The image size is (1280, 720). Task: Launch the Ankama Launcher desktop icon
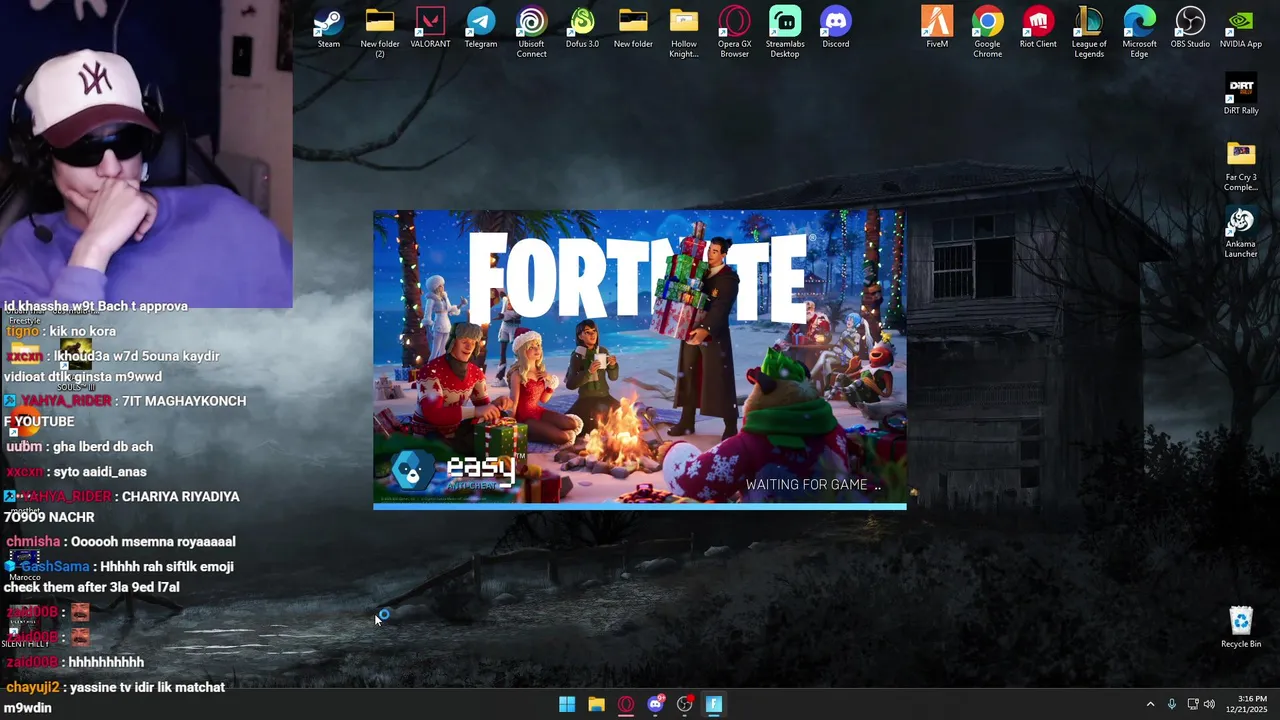[x=1241, y=233]
